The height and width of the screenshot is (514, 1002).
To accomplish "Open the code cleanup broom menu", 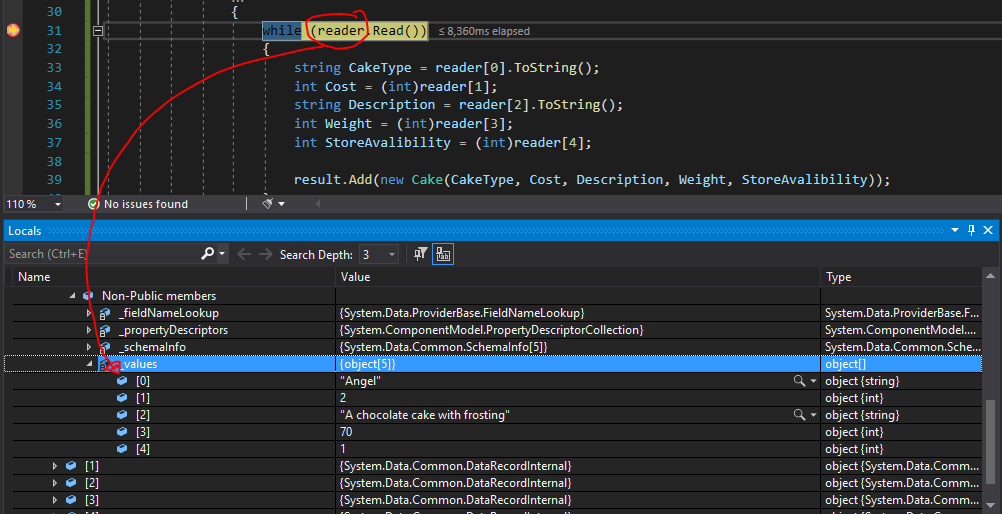I will point(273,204).
